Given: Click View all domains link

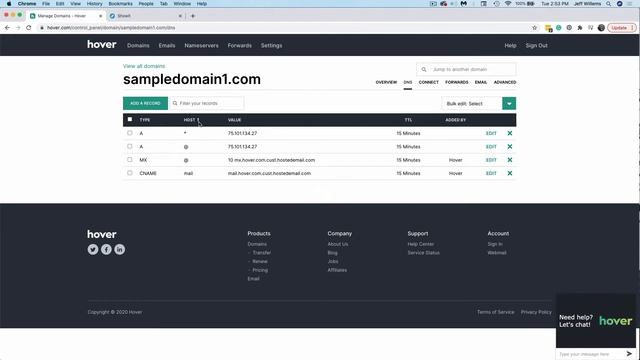Looking at the screenshot, I should [144, 66].
